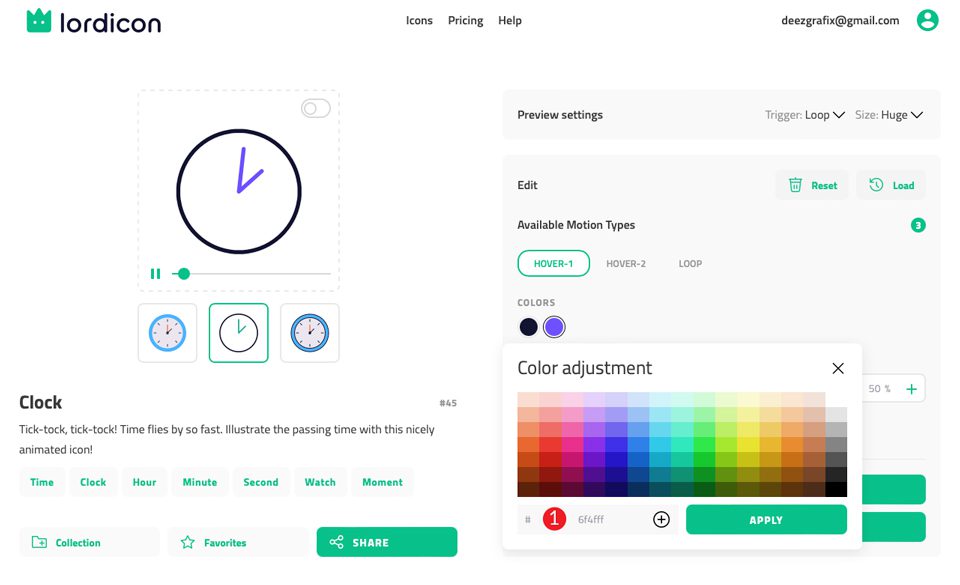Viewport: 960px width, 585px height.
Task: Toggle the preview background switch
Action: tap(316, 108)
